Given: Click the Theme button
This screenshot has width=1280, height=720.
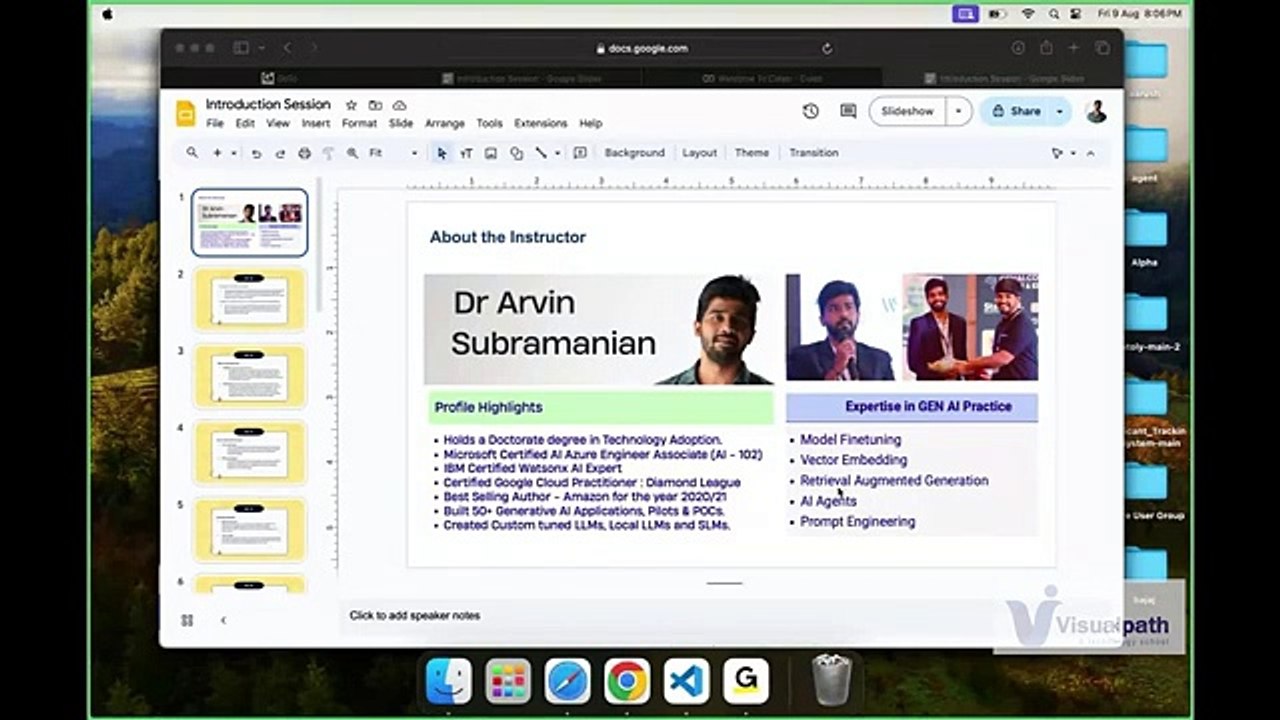Looking at the screenshot, I should pyautogui.click(x=752, y=153).
